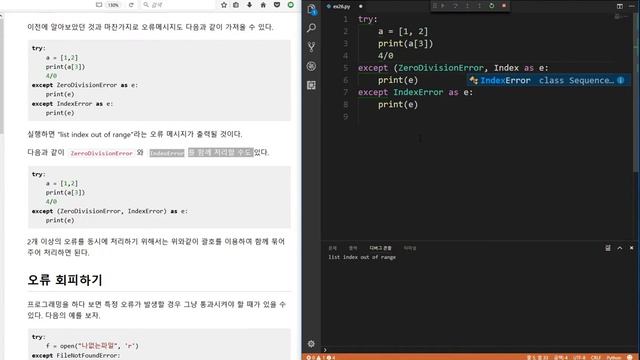Click the 오류 회피하기 heading
Screen dimensions: 640x360
(x=65, y=280)
